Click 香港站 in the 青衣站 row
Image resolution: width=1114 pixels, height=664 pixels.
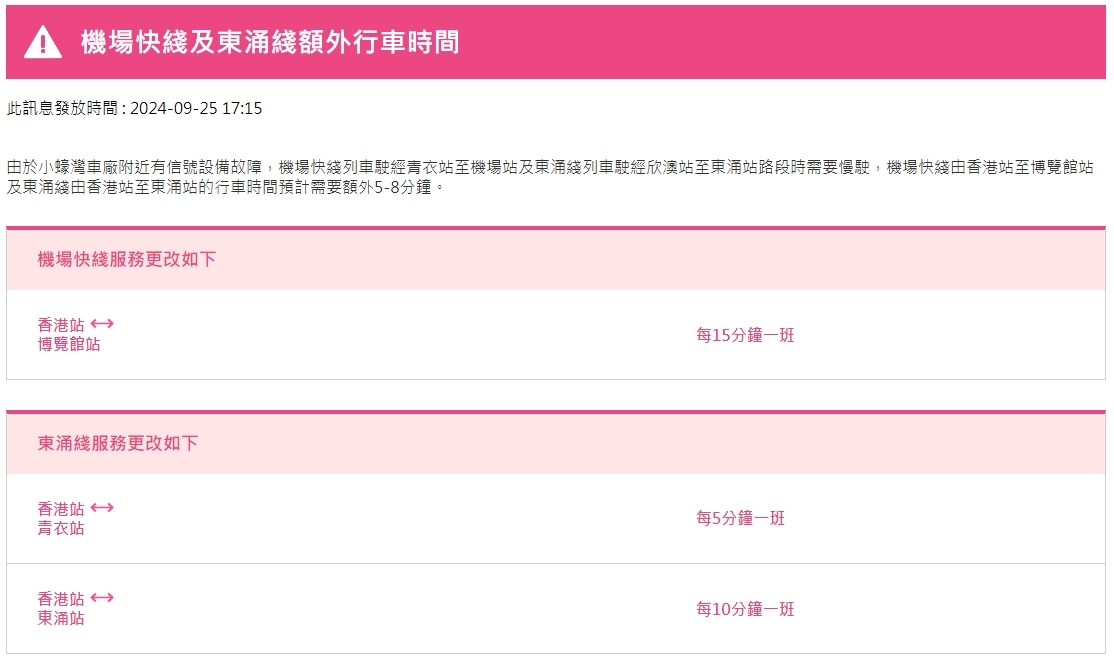[61, 508]
